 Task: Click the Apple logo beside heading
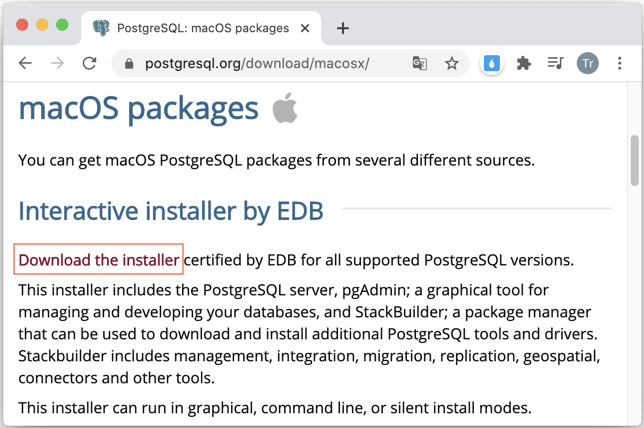pyautogui.click(x=285, y=108)
